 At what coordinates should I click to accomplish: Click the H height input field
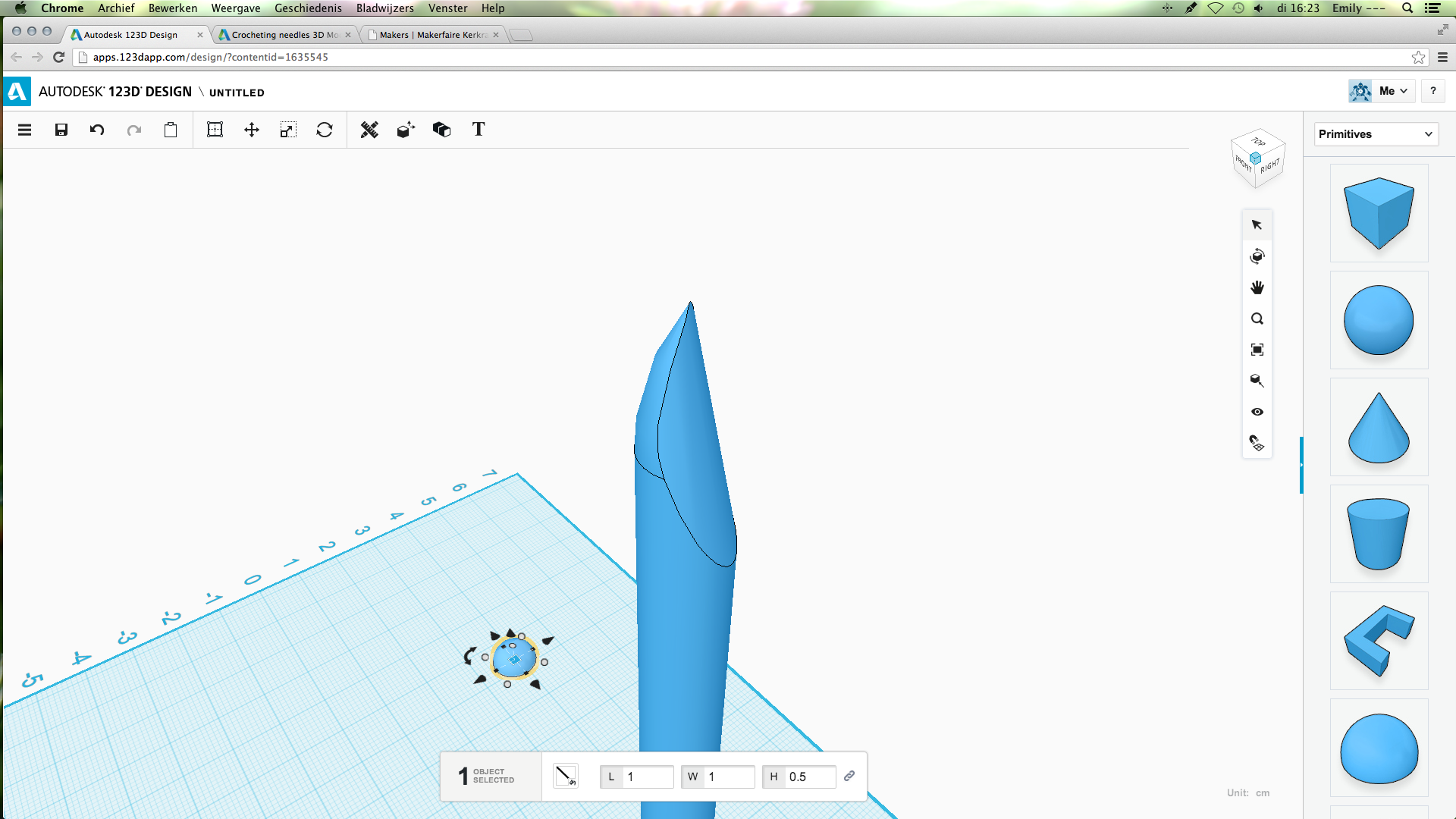click(809, 777)
